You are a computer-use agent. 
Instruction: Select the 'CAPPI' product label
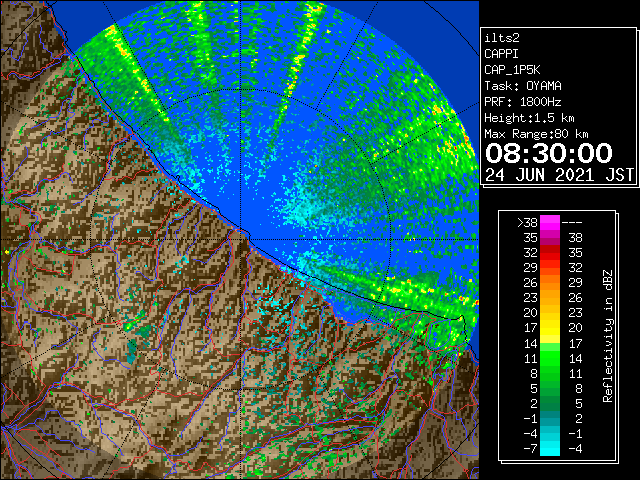tap(501, 54)
